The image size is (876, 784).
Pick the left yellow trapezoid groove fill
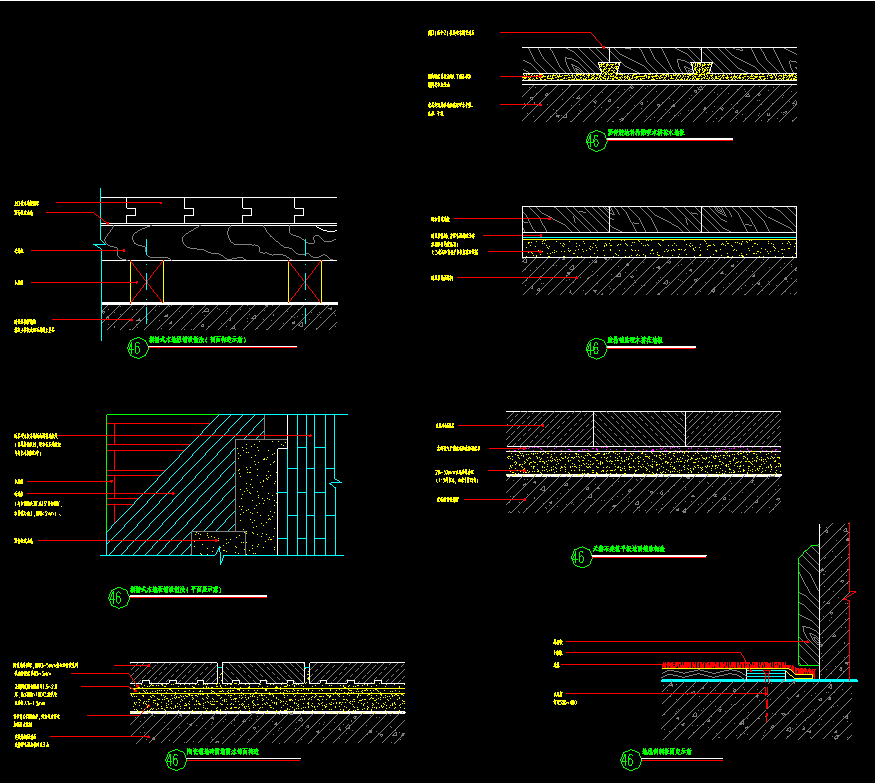(609, 70)
